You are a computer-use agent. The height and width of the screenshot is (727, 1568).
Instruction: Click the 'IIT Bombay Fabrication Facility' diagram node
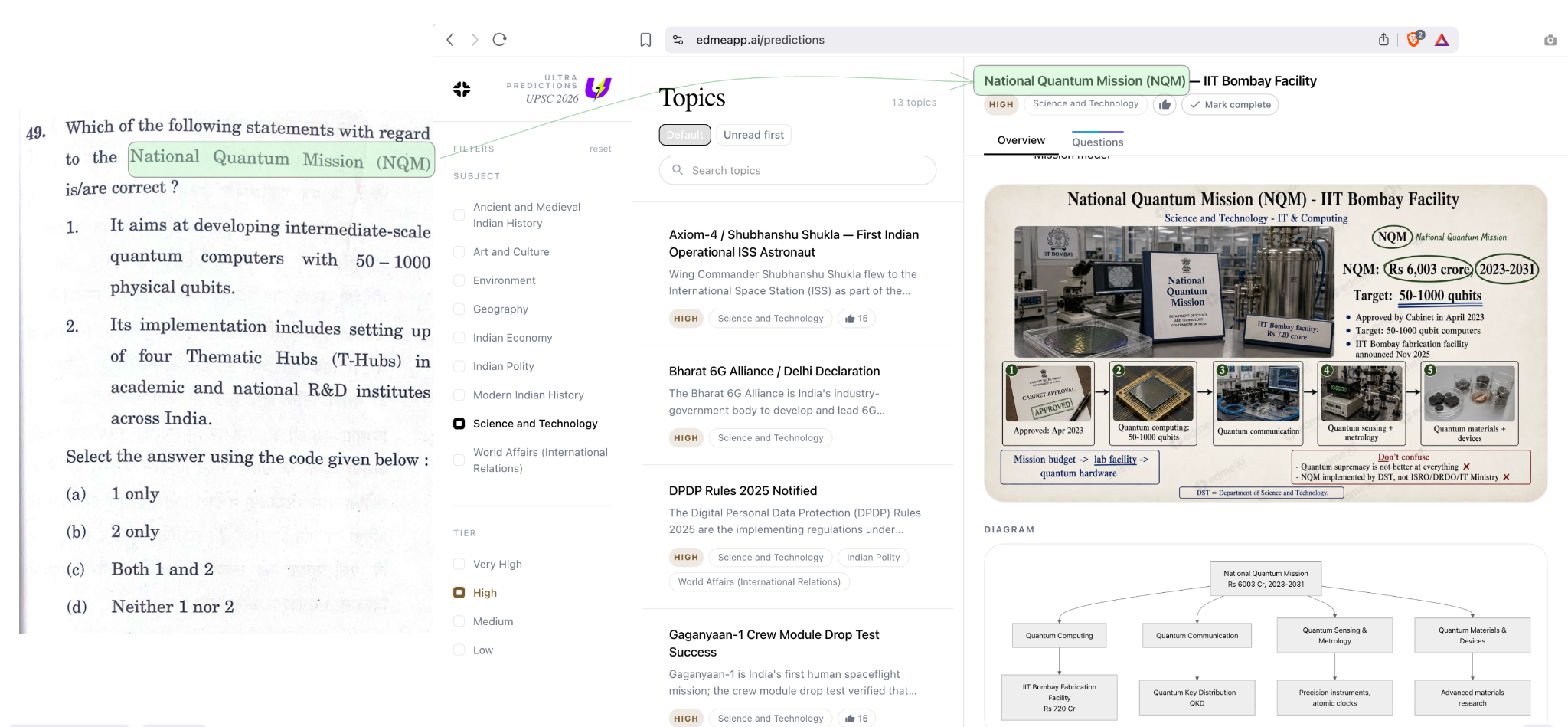1059,698
